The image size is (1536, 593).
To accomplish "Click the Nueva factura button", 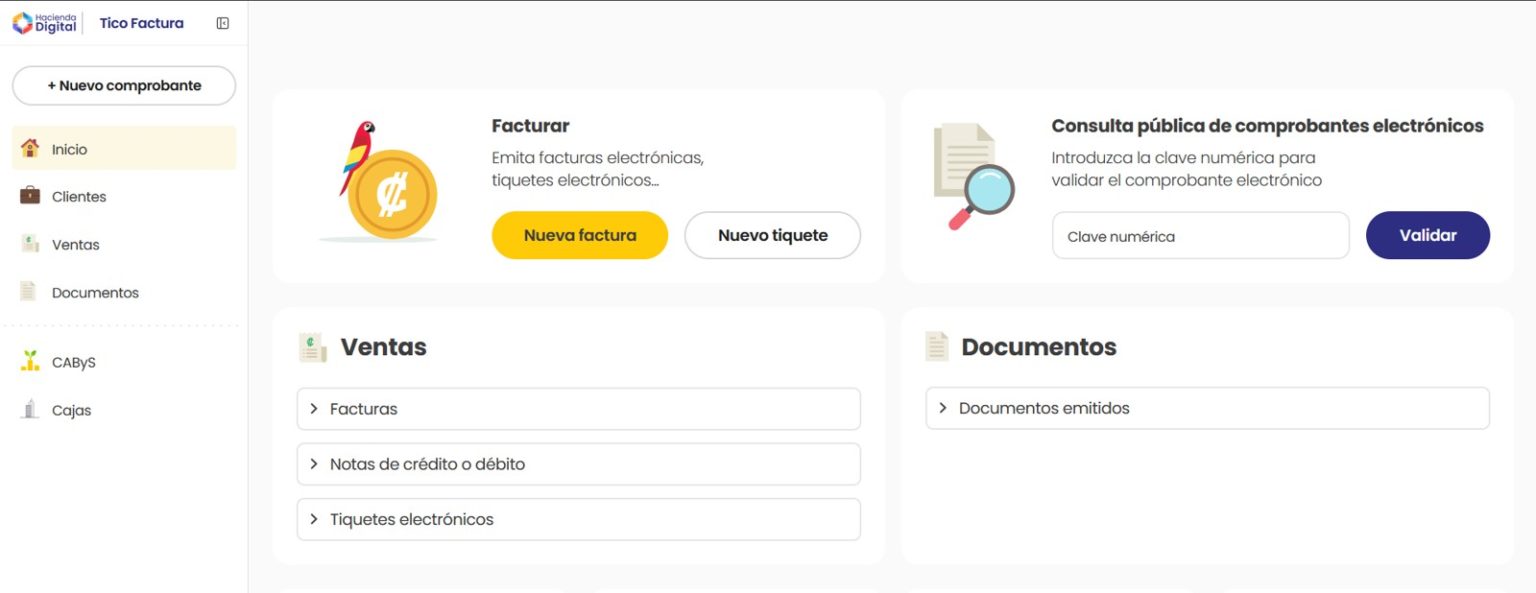I will (580, 235).
